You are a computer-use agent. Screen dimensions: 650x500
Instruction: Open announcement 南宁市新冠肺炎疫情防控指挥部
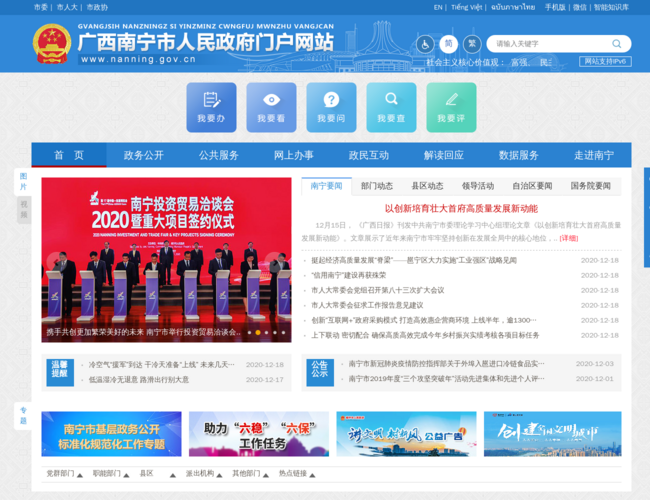coord(446,364)
